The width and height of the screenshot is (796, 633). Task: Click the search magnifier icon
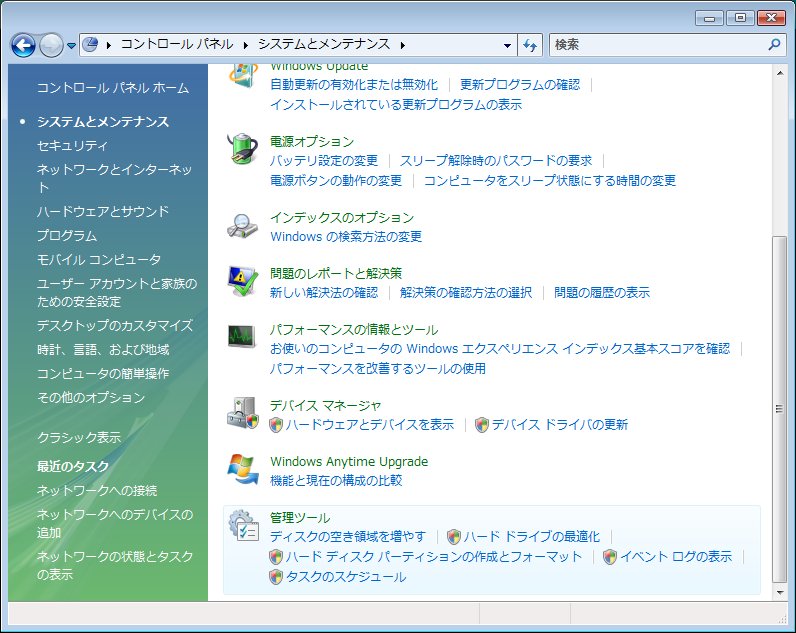pos(774,45)
